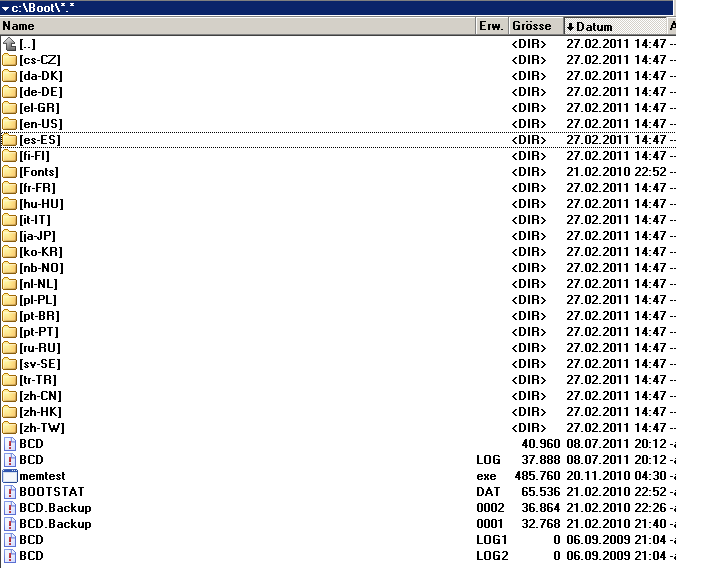Click the Fonts date 21.02.2010 22:52
Screen dimensions: 720x568
click(616, 172)
